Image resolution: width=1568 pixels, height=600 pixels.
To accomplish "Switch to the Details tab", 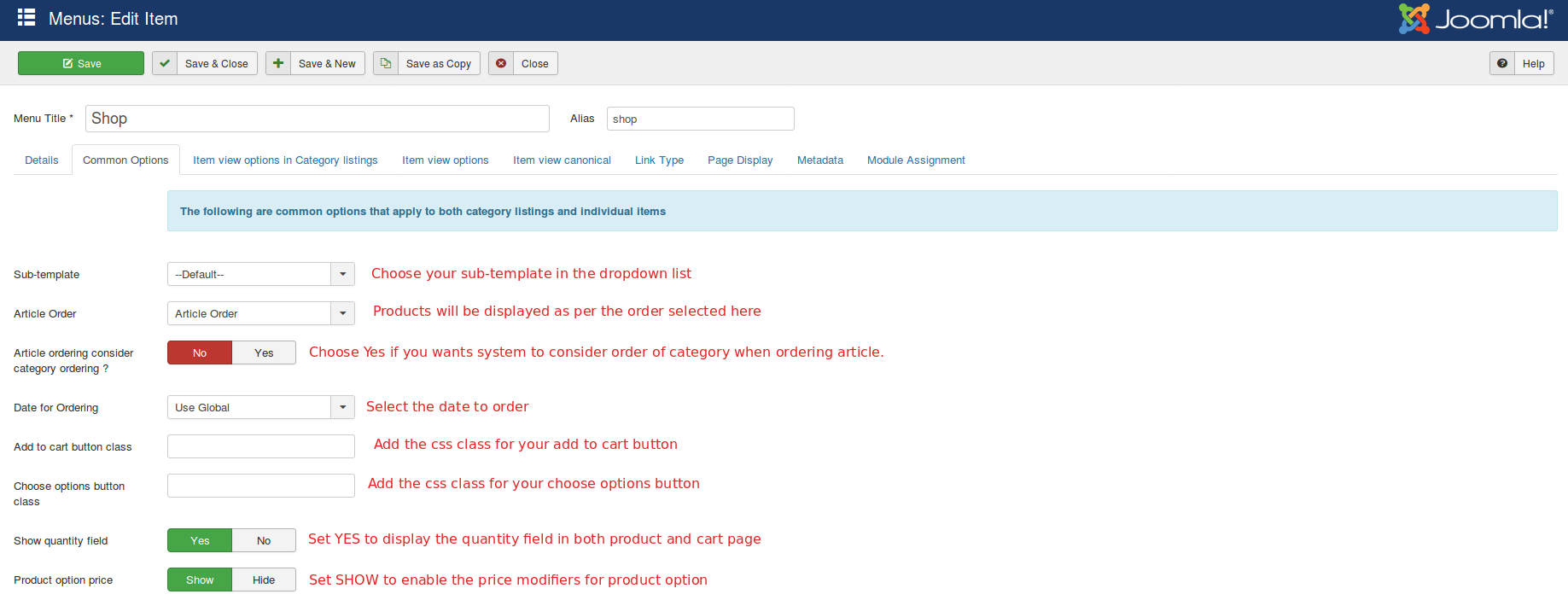I will click(42, 160).
